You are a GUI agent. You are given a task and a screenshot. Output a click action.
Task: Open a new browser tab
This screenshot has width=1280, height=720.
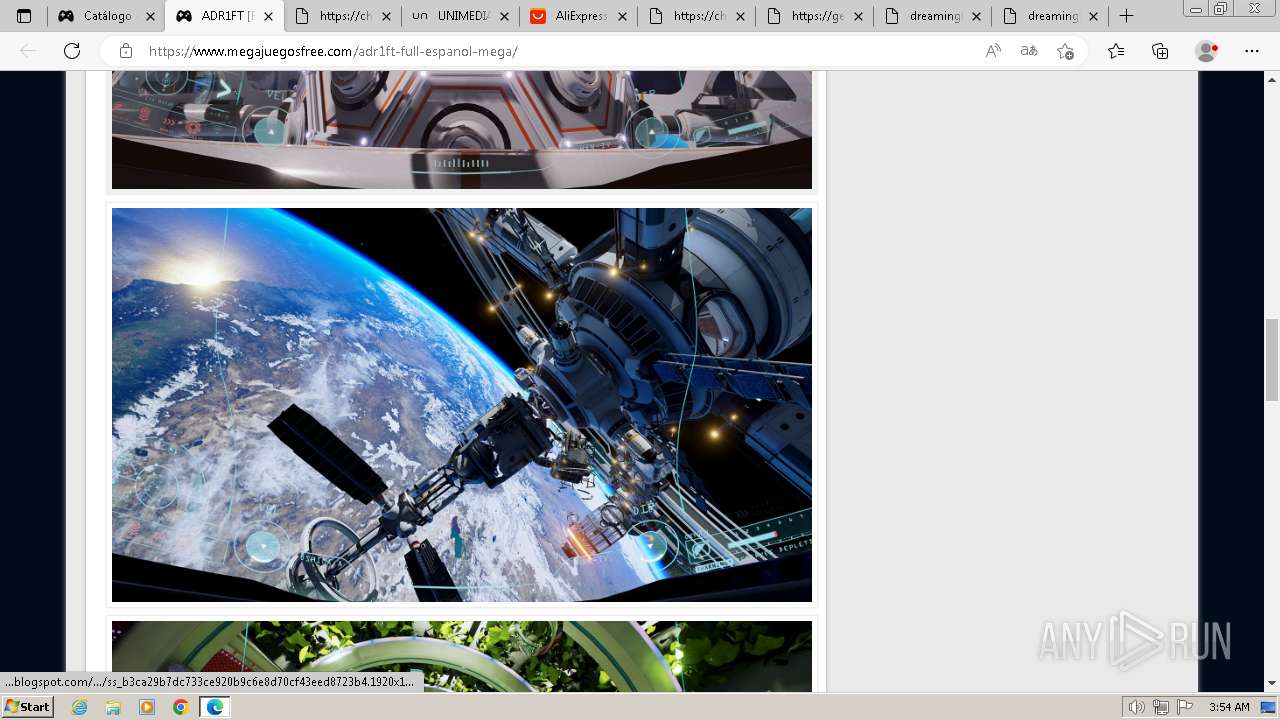1126,16
